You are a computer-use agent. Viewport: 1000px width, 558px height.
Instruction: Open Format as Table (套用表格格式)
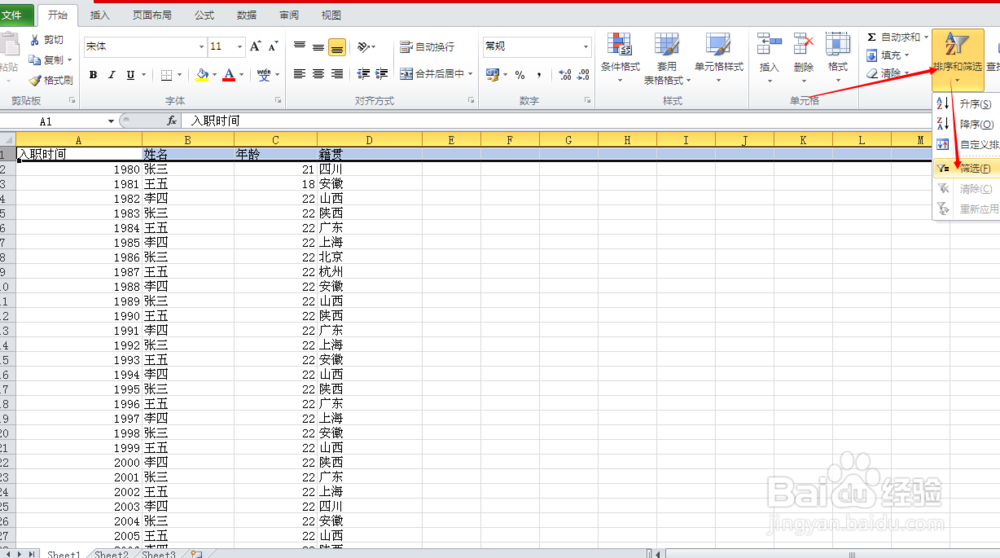click(666, 59)
